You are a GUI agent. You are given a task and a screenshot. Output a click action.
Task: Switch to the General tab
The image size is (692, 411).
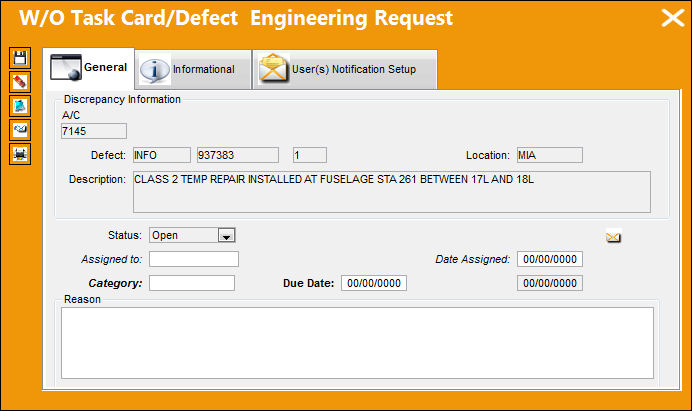tap(89, 68)
